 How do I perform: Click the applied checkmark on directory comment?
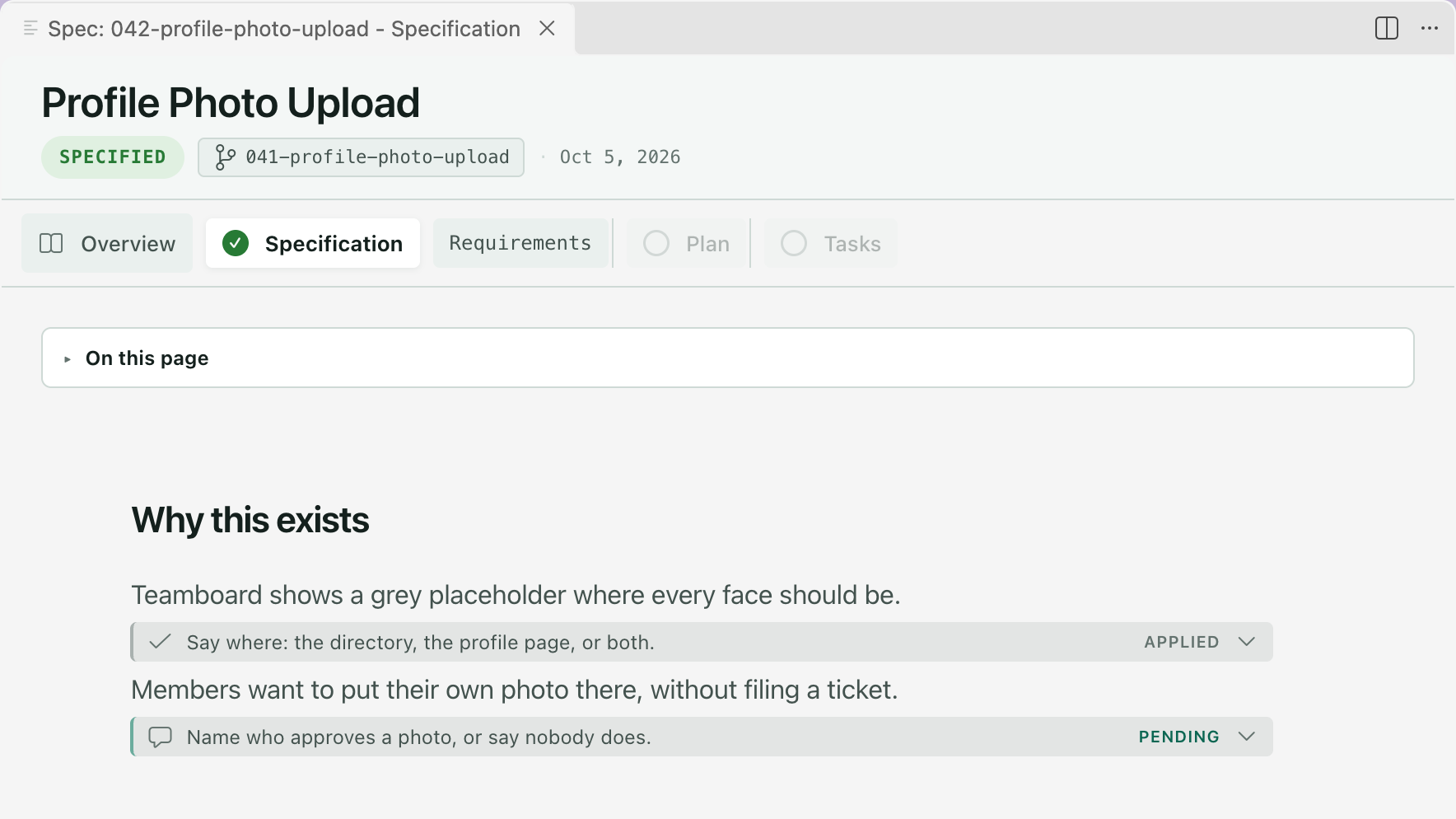[160, 642]
